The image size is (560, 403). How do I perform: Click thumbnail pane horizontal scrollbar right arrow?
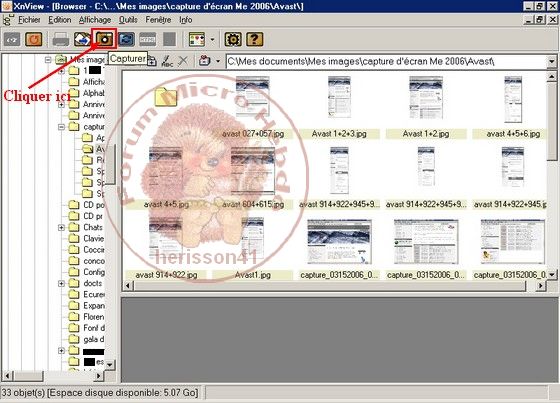[541, 285]
